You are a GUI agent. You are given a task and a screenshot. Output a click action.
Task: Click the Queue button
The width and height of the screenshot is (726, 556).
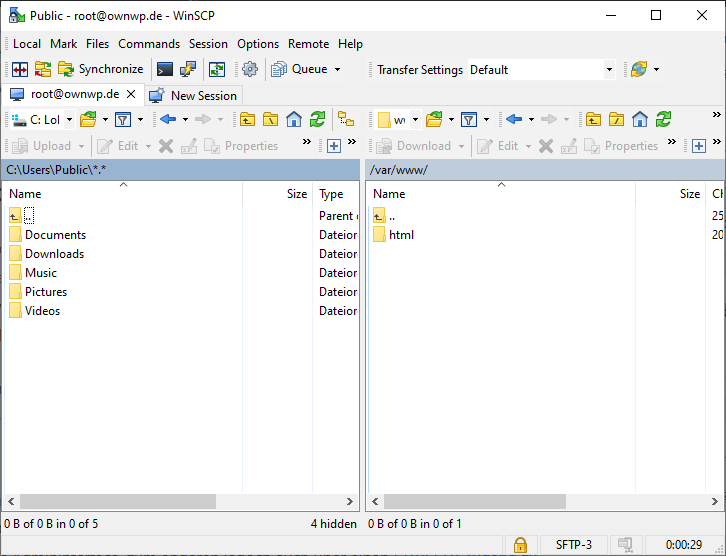300,69
